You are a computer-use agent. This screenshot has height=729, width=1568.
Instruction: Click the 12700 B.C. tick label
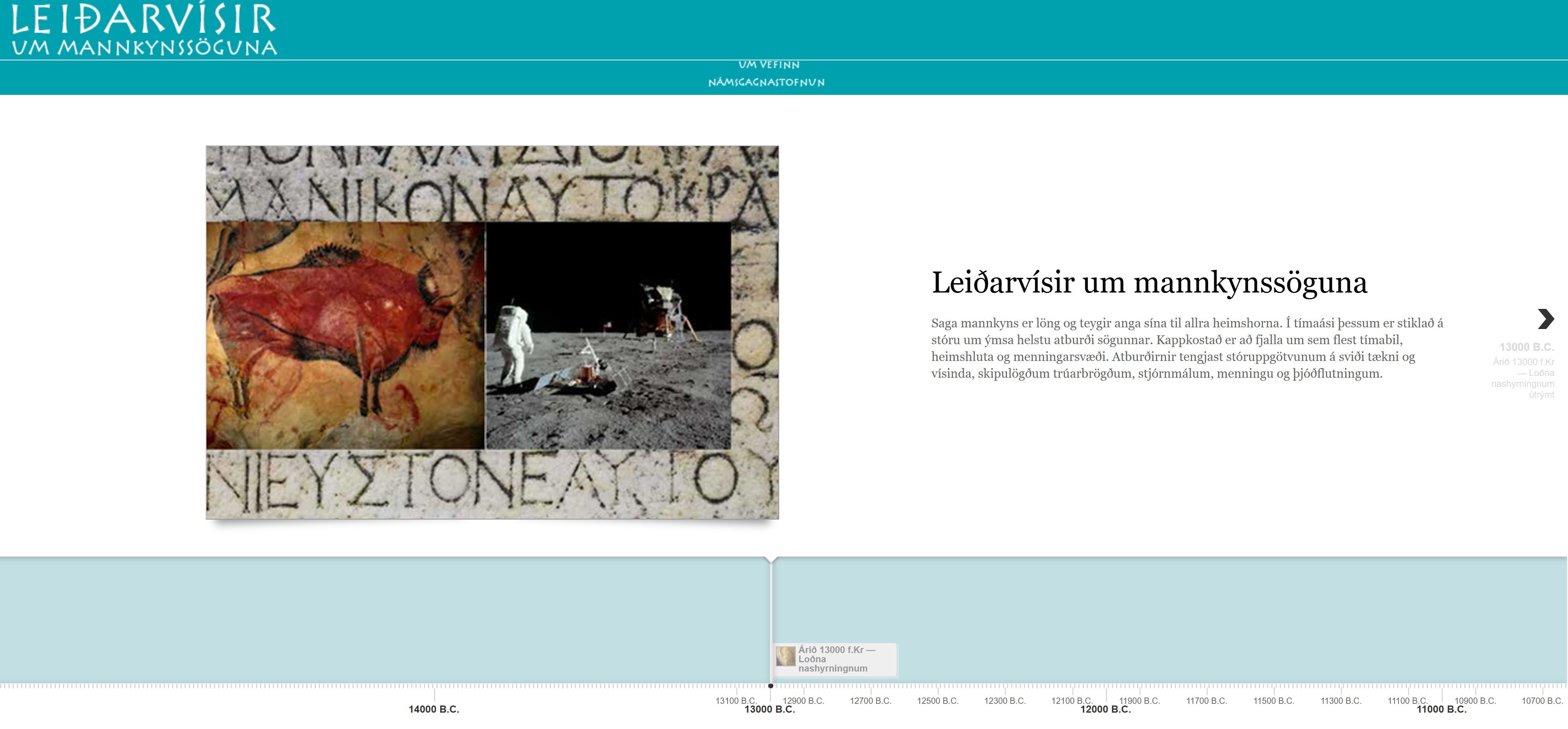point(870,701)
